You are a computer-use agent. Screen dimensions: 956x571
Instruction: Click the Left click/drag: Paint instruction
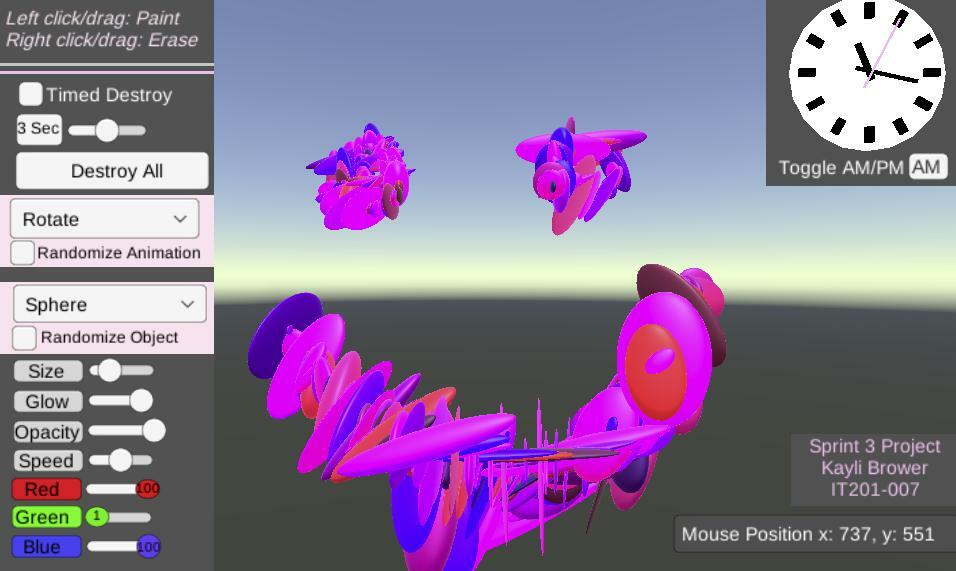click(93, 18)
